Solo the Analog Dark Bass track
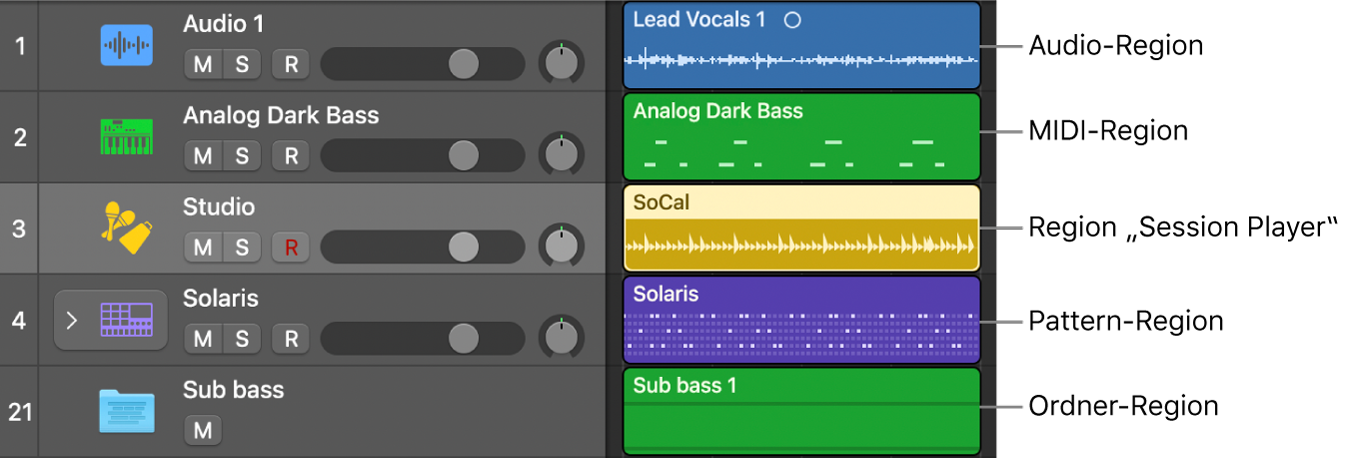 [242, 156]
